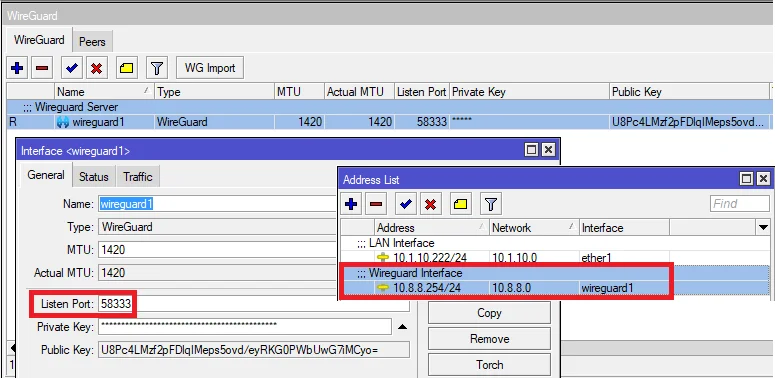Collapse Private Key with up arrow

point(403,327)
